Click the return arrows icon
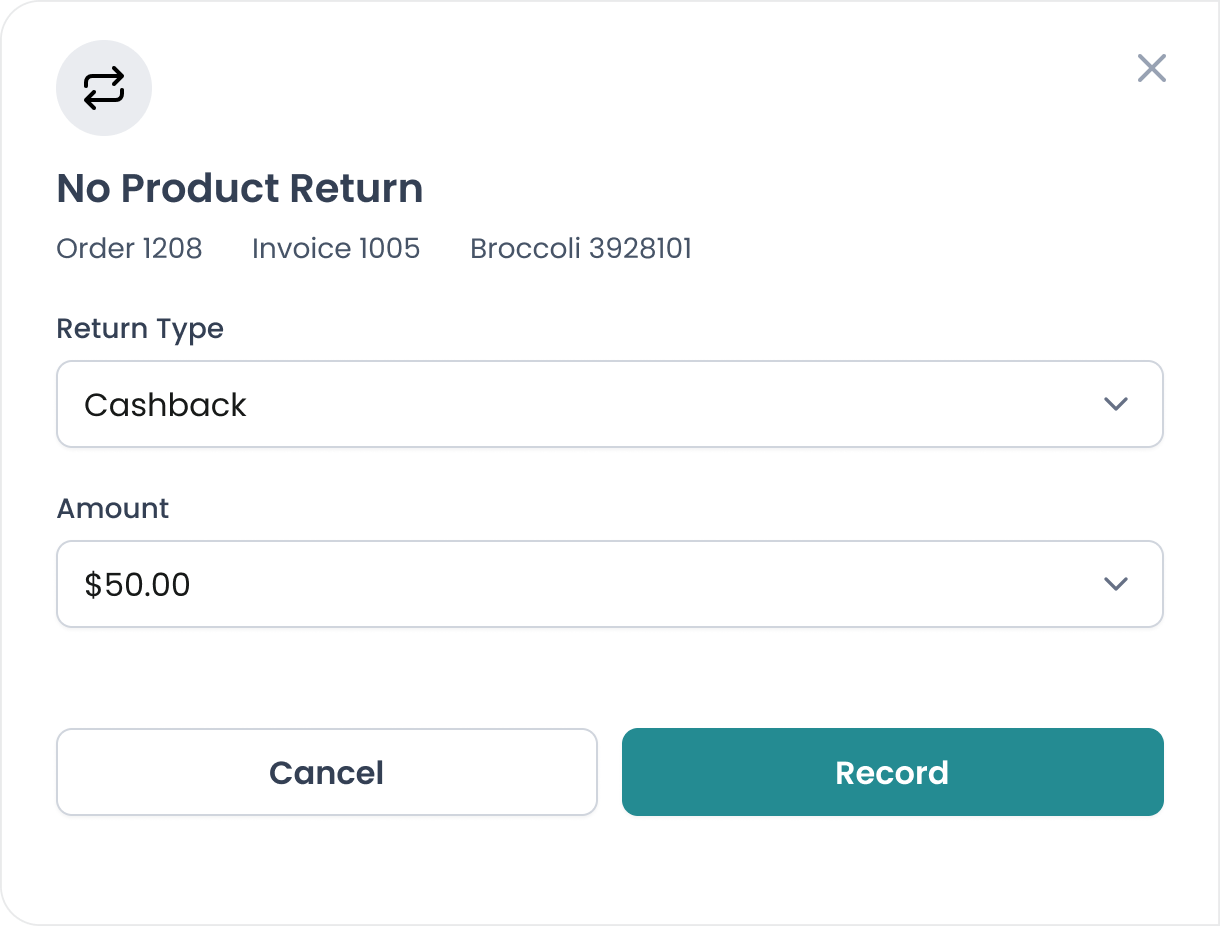Screen dimensions: 1220x926 104,88
